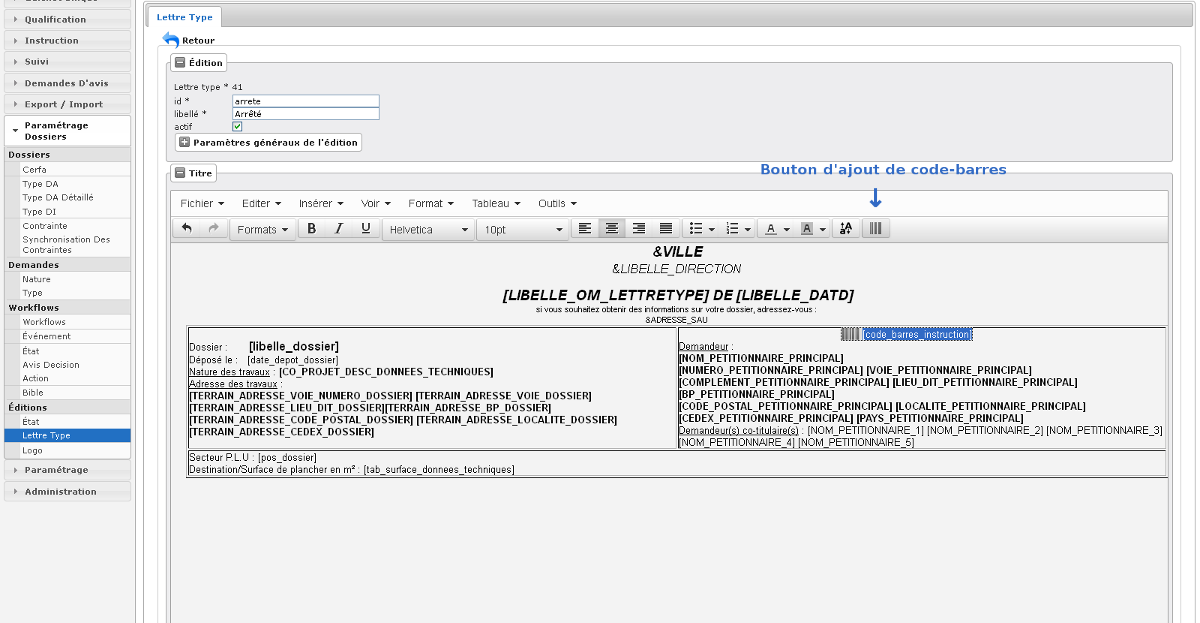Click the libellé input field
Viewport: 1200px width, 623px height.
pyautogui.click(x=305, y=114)
